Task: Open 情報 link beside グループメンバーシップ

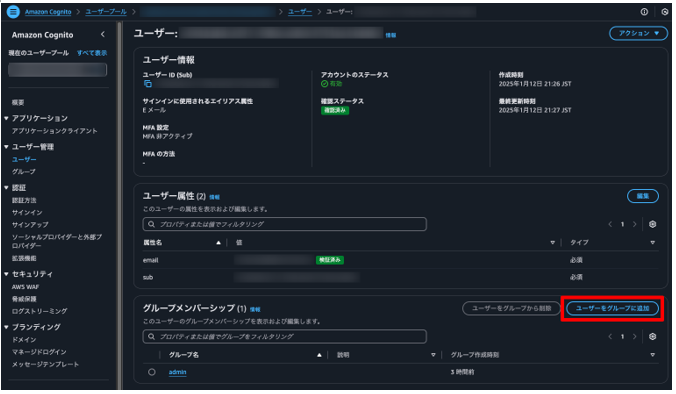Action: 255,309
